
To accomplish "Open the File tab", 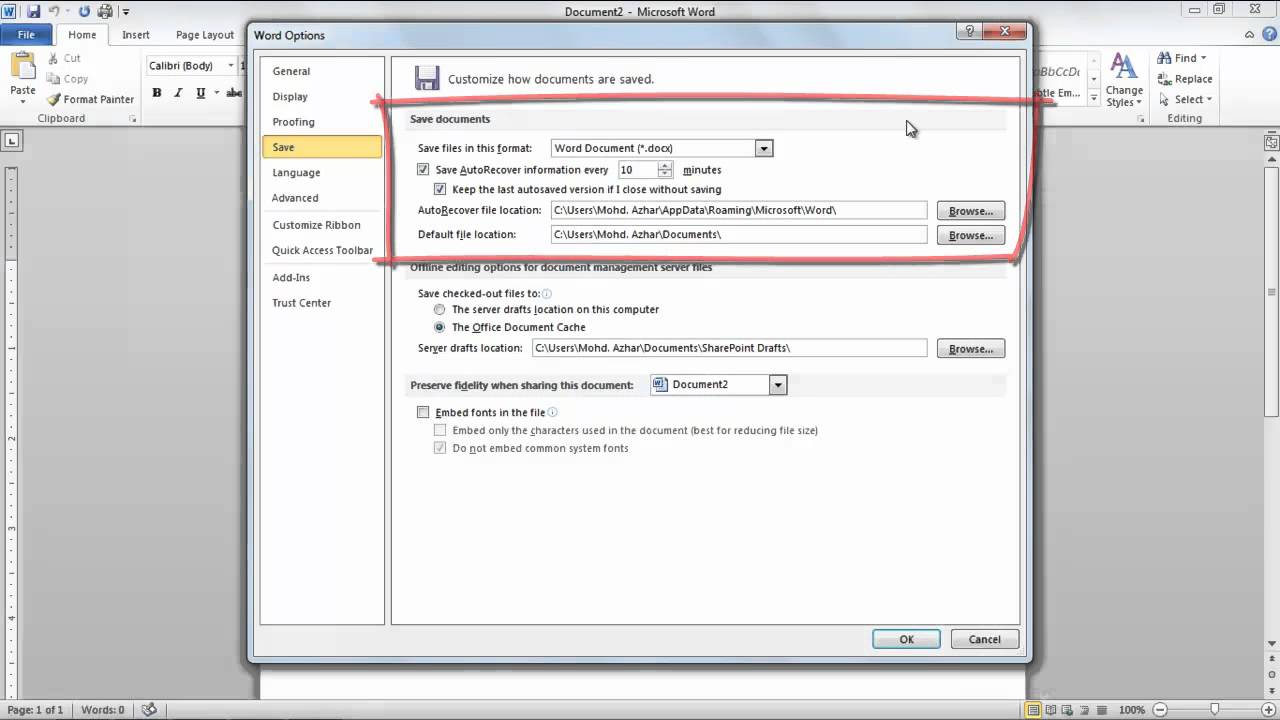I will click(27, 35).
